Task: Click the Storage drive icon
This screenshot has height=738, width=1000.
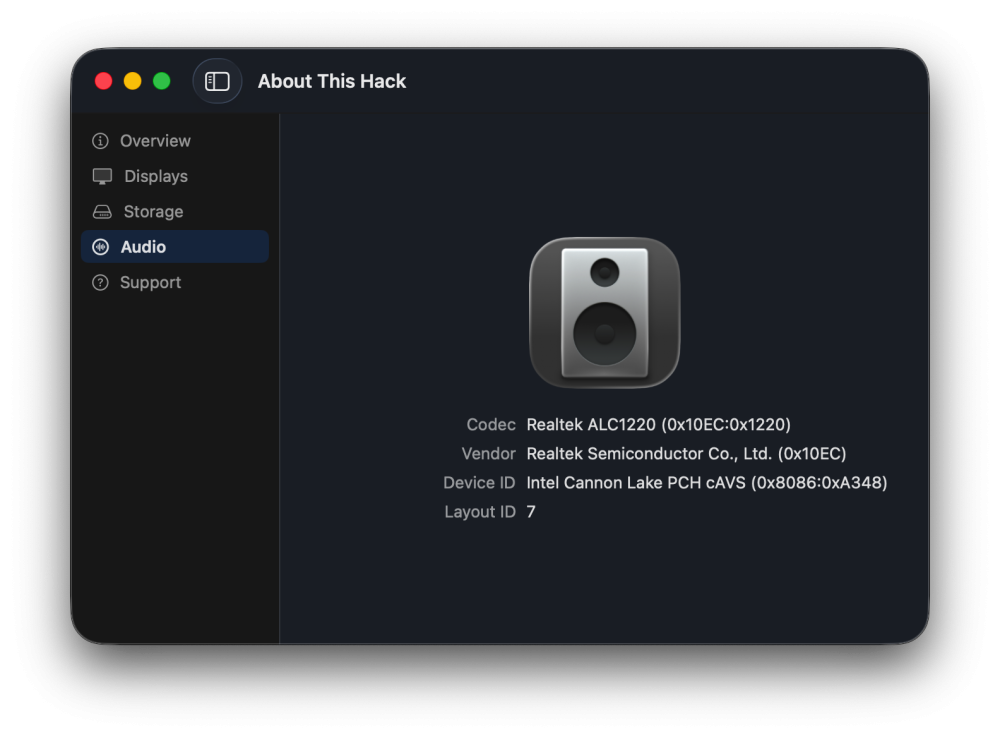Action: (102, 211)
